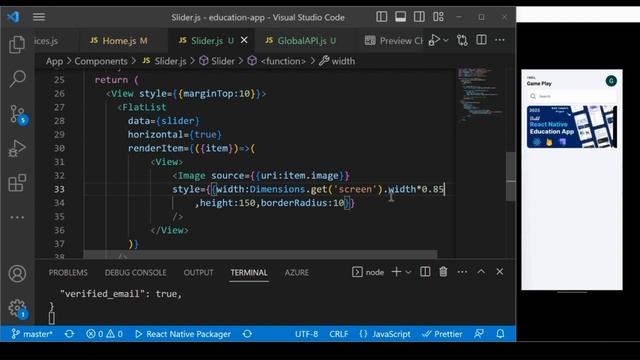Viewport: 640px width, 360px height.
Task: Close the terminal panel
Action: coord(500,271)
